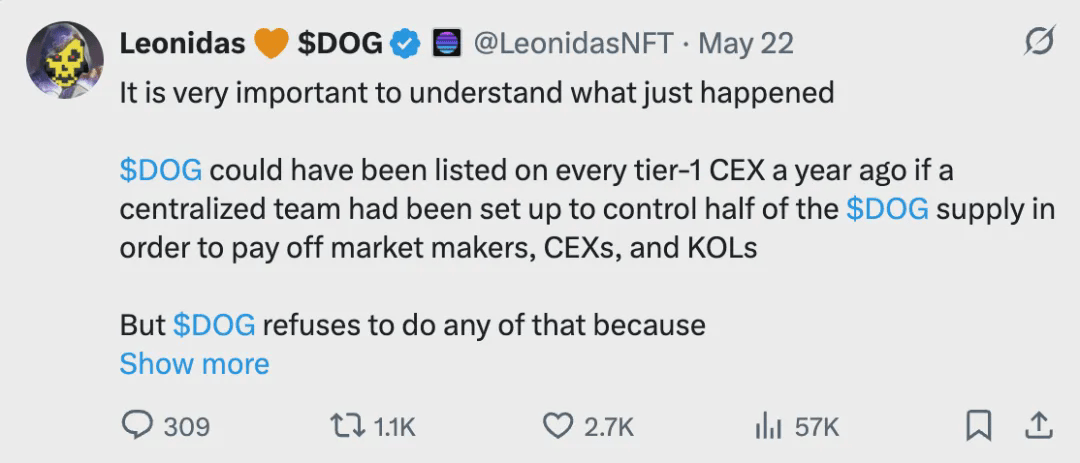Open view analytics bar chart icon
The width and height of the screenshot is (1080, 463).
click(767, 426)
